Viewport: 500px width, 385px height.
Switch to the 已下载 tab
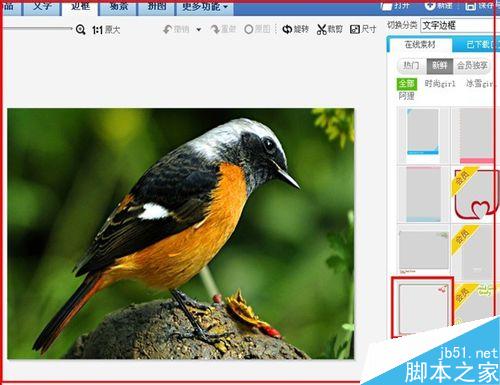click(x=477, y=45)
